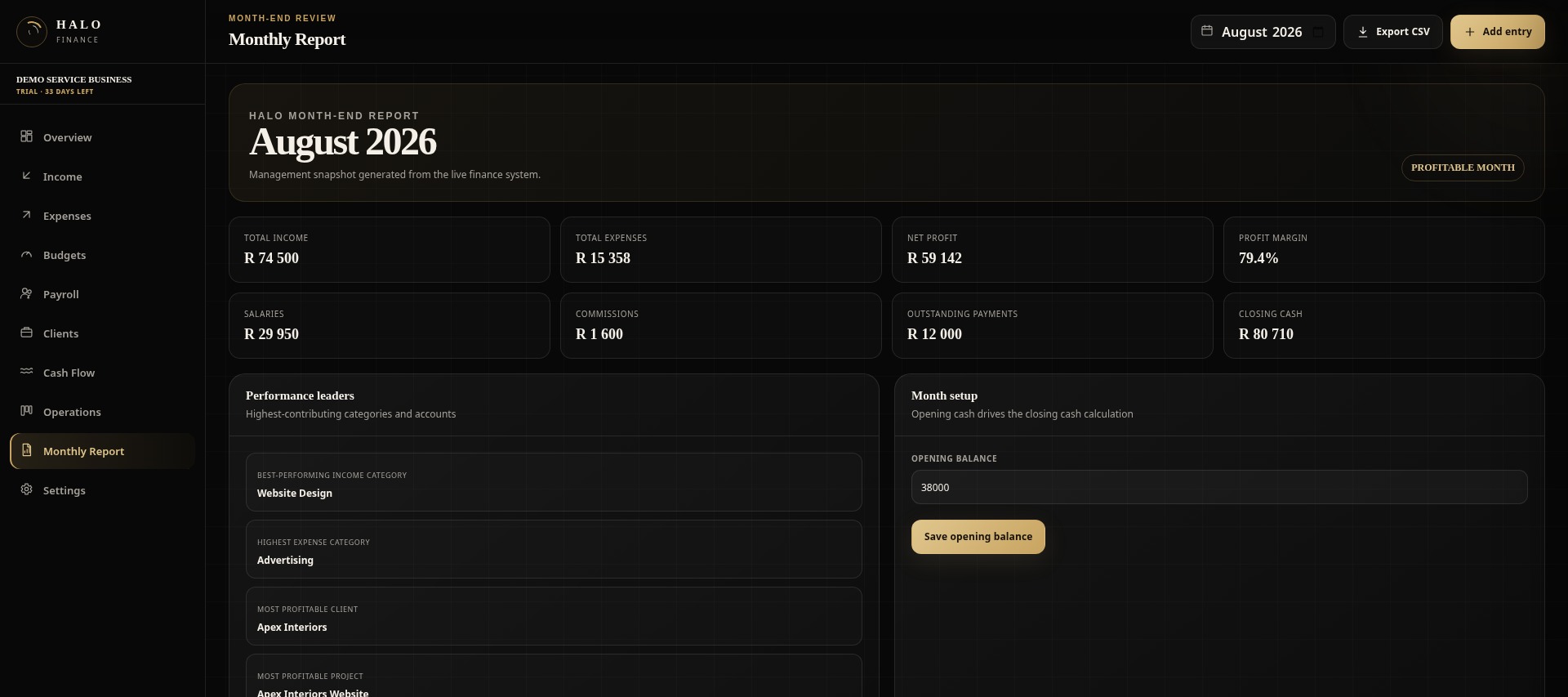Screen dimensions: 1568x697
Task: Open the Budgets page
Action: [x=103, y=255]
